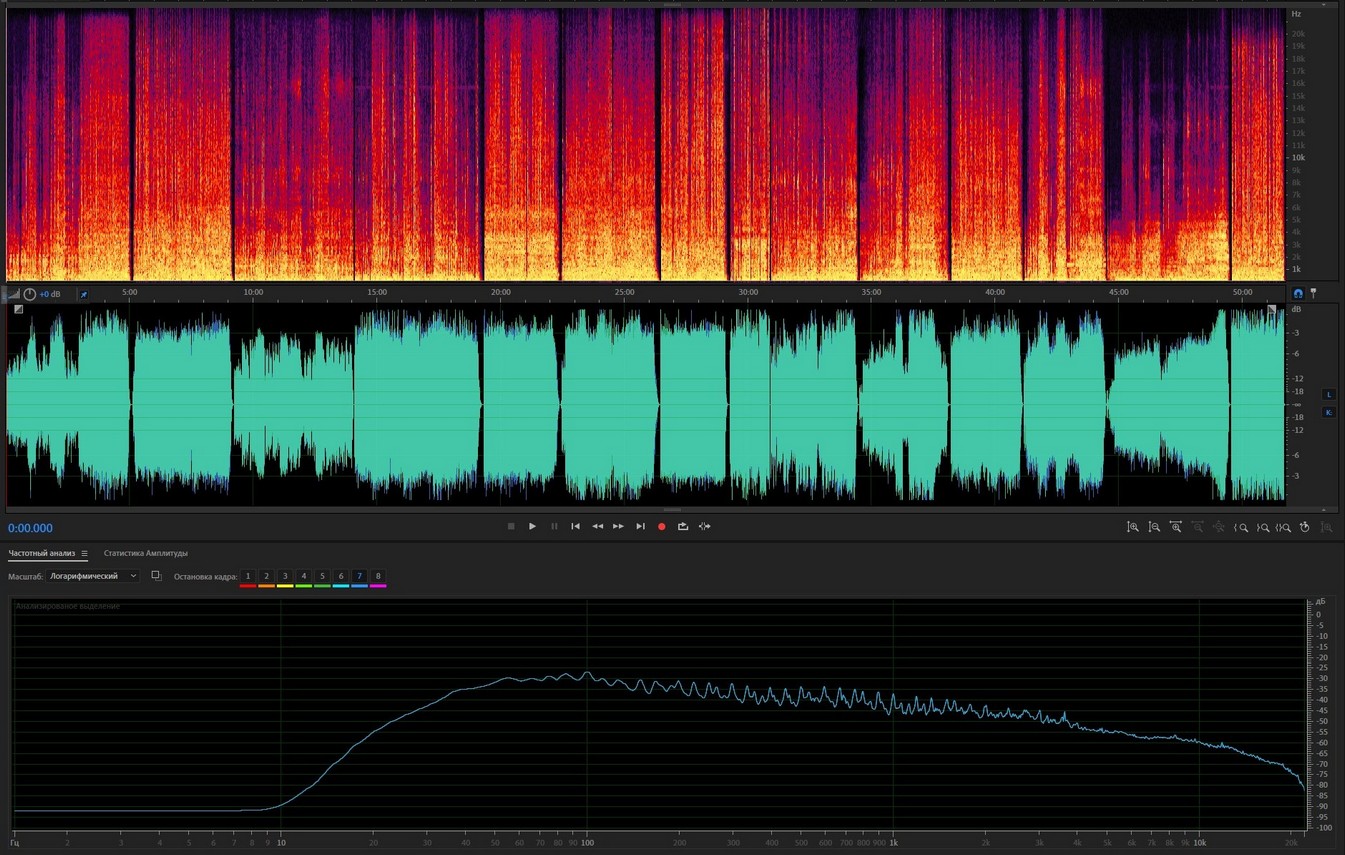Jump to previous marker with skip-back icon
This screenshot has height=855, width=1345.
(x=575, y=526)
